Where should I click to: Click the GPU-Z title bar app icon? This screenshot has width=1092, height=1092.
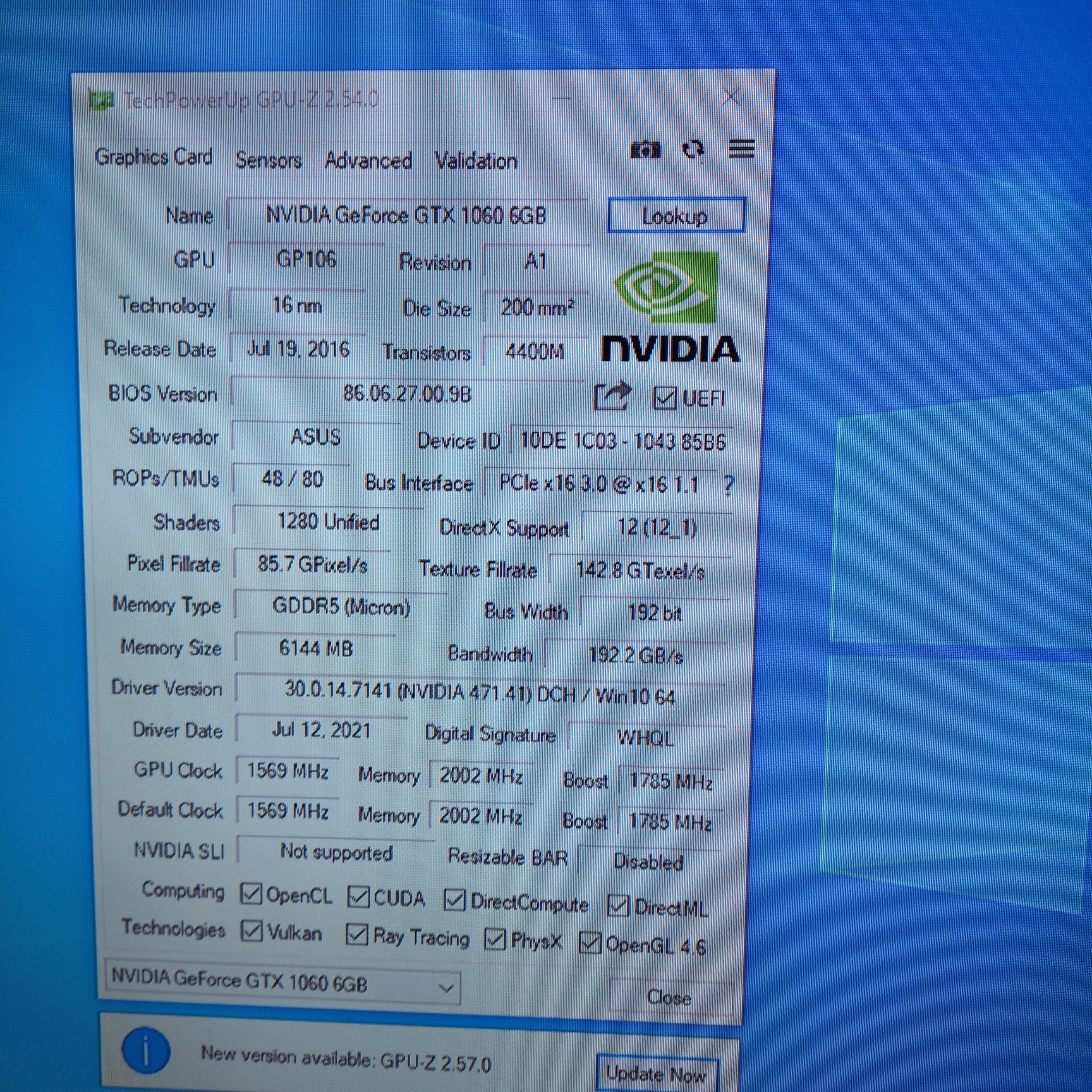click(101, 100)
